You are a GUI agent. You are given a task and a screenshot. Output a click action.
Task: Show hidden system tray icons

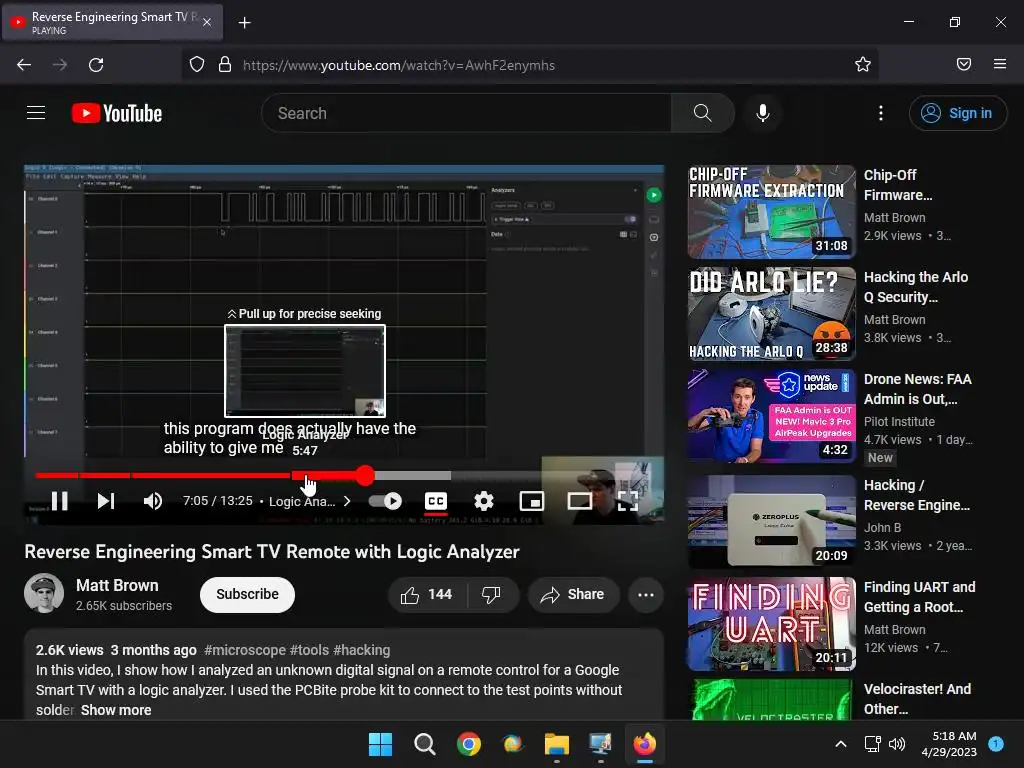(x=841, y=744)
